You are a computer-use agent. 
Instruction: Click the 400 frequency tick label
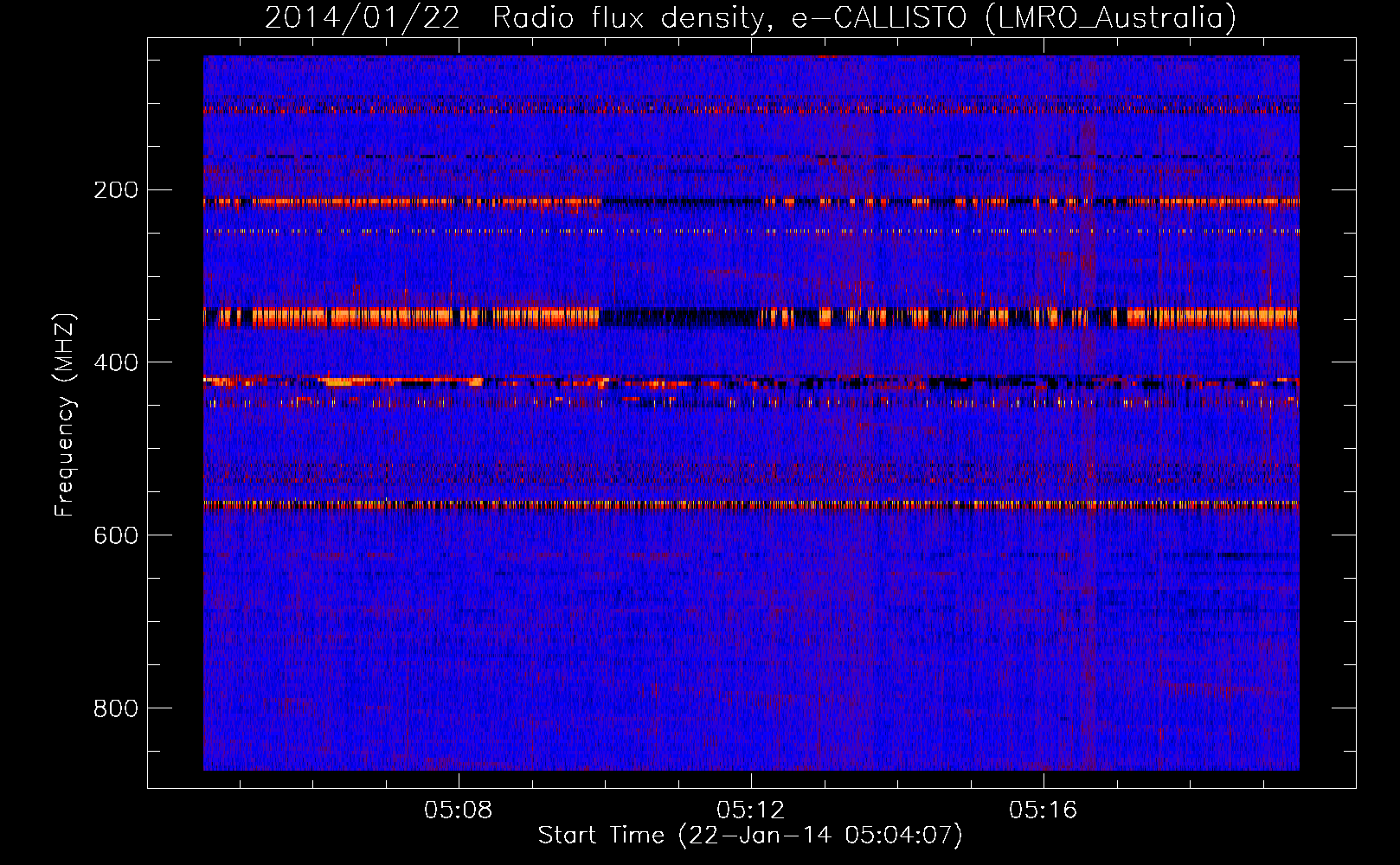click(x=116, y=362)
